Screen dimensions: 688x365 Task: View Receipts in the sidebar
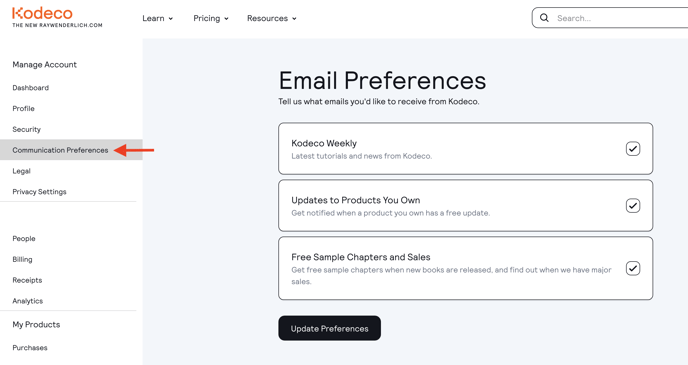pos(27,280)
